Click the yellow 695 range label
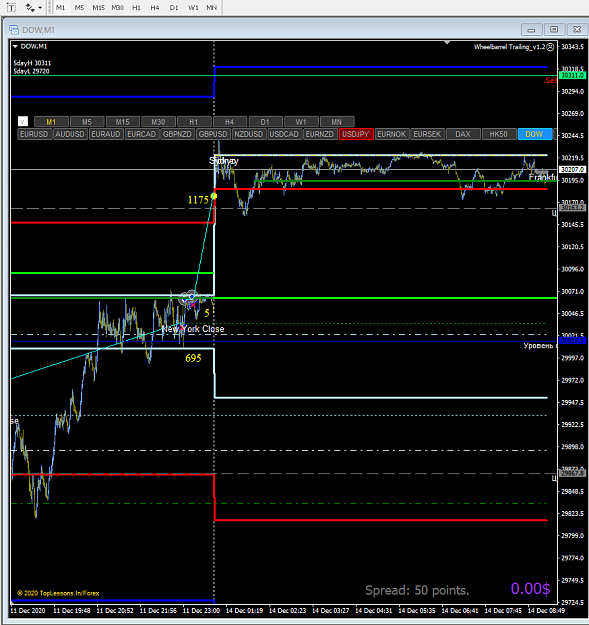The image size is (589, 625). 193,358
